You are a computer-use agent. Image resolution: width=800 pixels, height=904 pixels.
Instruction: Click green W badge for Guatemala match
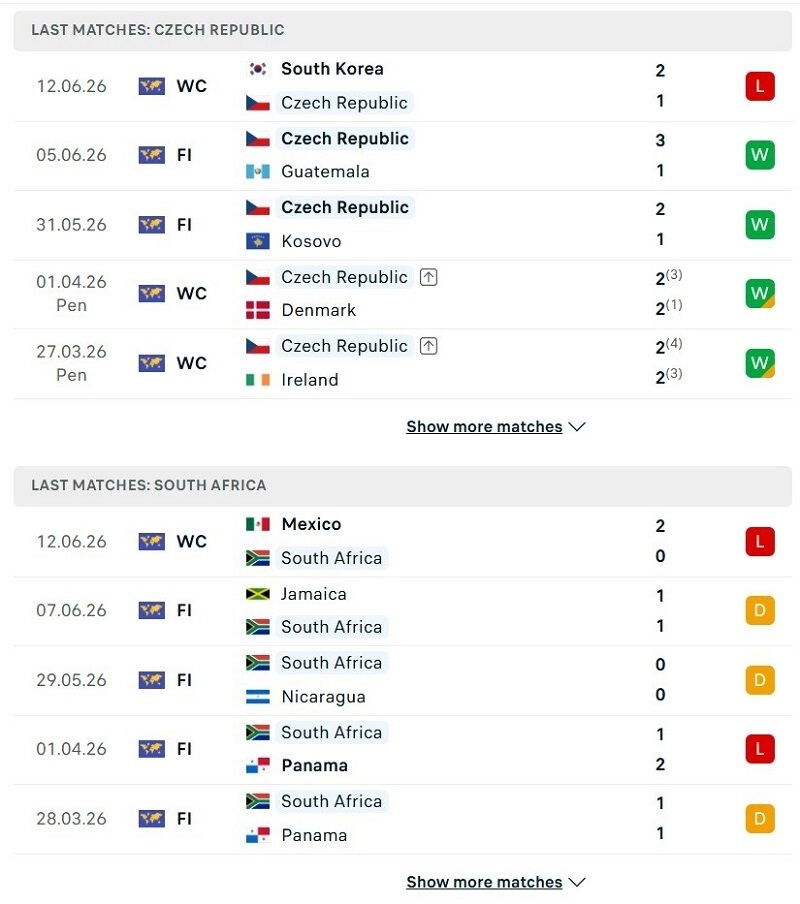[x=760, y=155]
